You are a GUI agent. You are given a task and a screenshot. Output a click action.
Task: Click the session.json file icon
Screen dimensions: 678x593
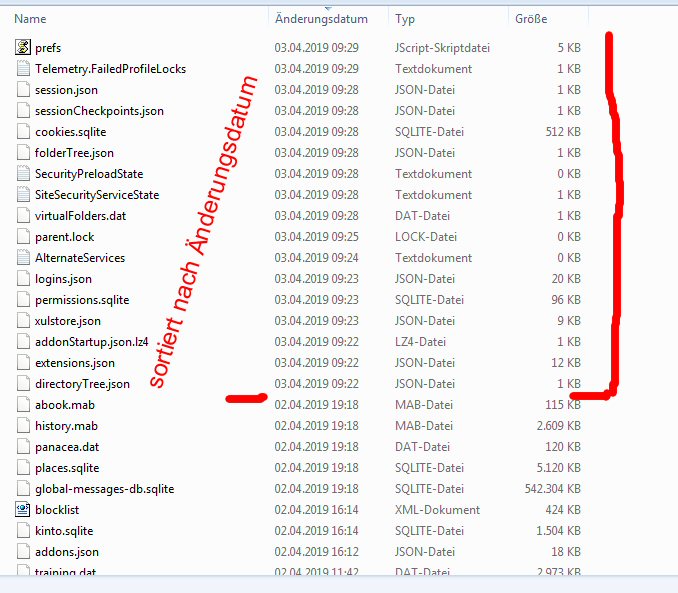tap(23, 89)
